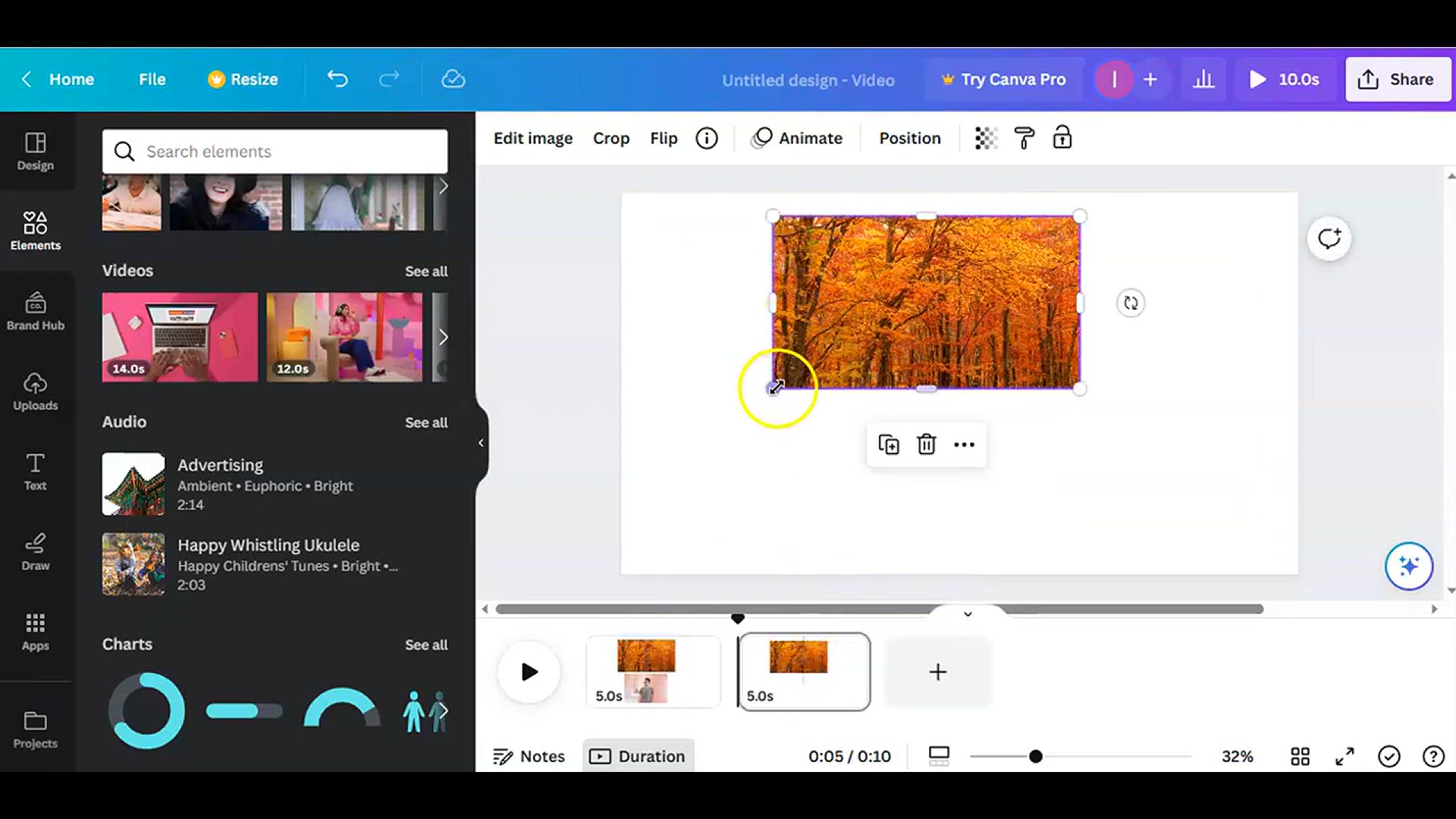1456x819 pixels.
Task: Open the 32% zoom level menu
Action: [x=1238, y=757]
